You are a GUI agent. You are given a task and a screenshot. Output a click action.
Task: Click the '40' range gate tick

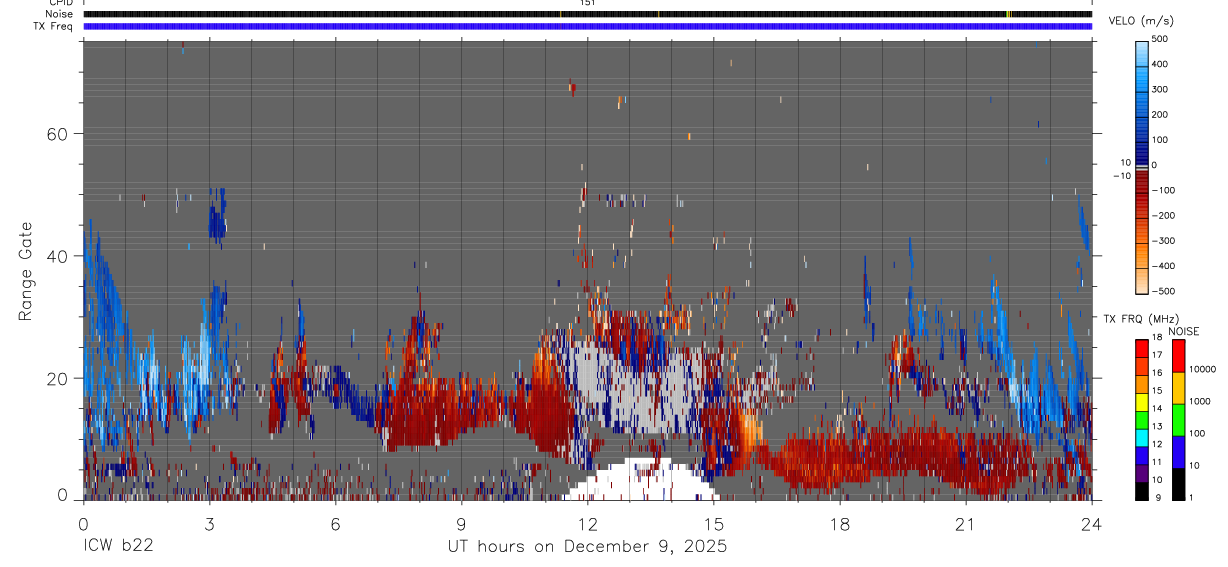click(57, 256)
